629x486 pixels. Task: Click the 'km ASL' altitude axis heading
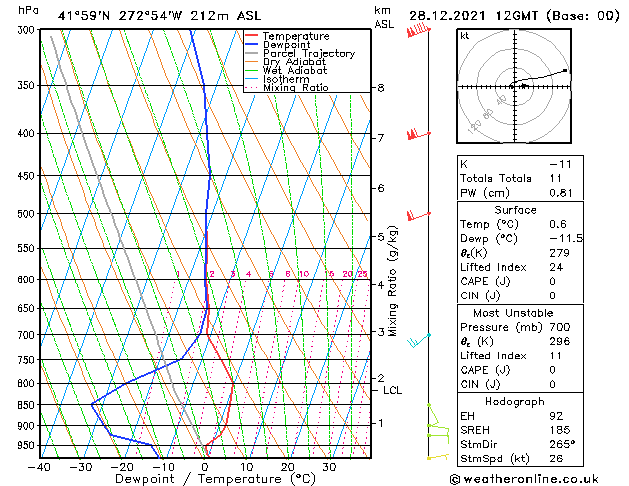point(384,17)
